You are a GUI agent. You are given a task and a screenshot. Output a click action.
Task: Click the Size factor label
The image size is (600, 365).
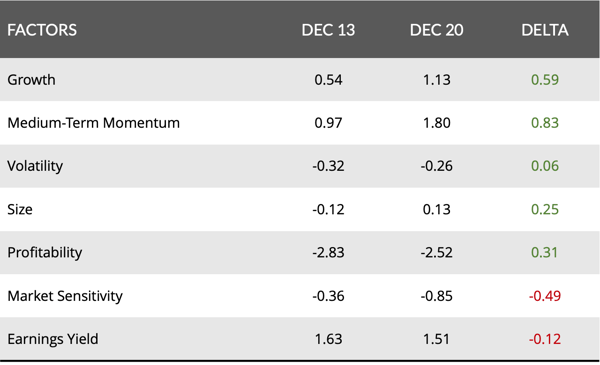click(20, 209)
